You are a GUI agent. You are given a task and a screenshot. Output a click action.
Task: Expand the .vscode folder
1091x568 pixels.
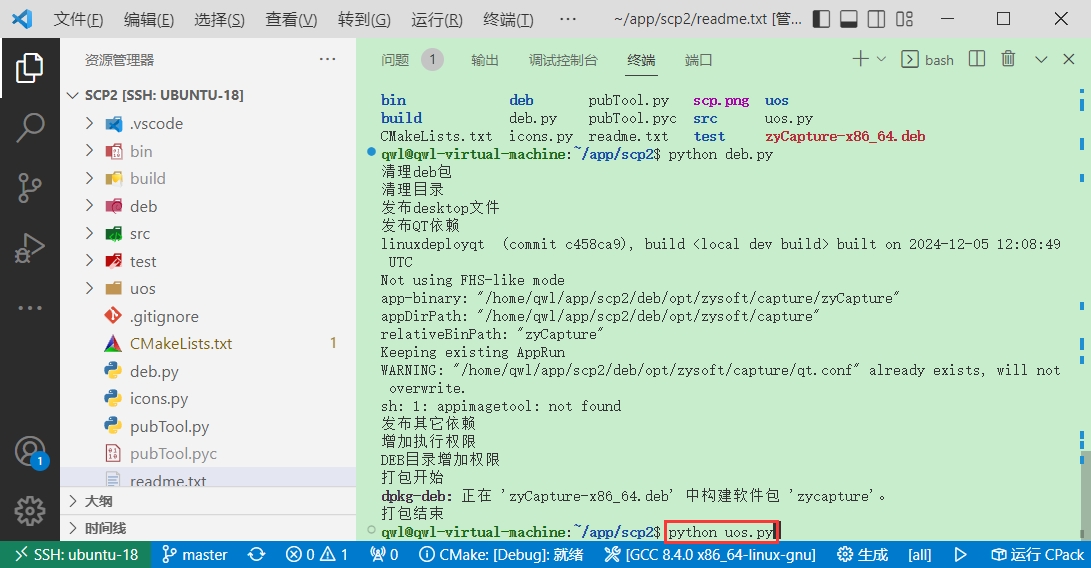tap(89, 124)
